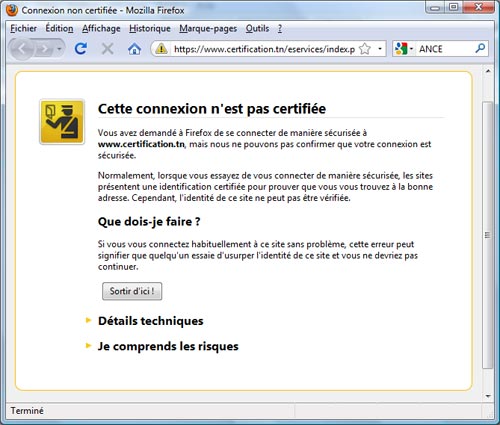Go to the Home page icon

tap(134, 49)
